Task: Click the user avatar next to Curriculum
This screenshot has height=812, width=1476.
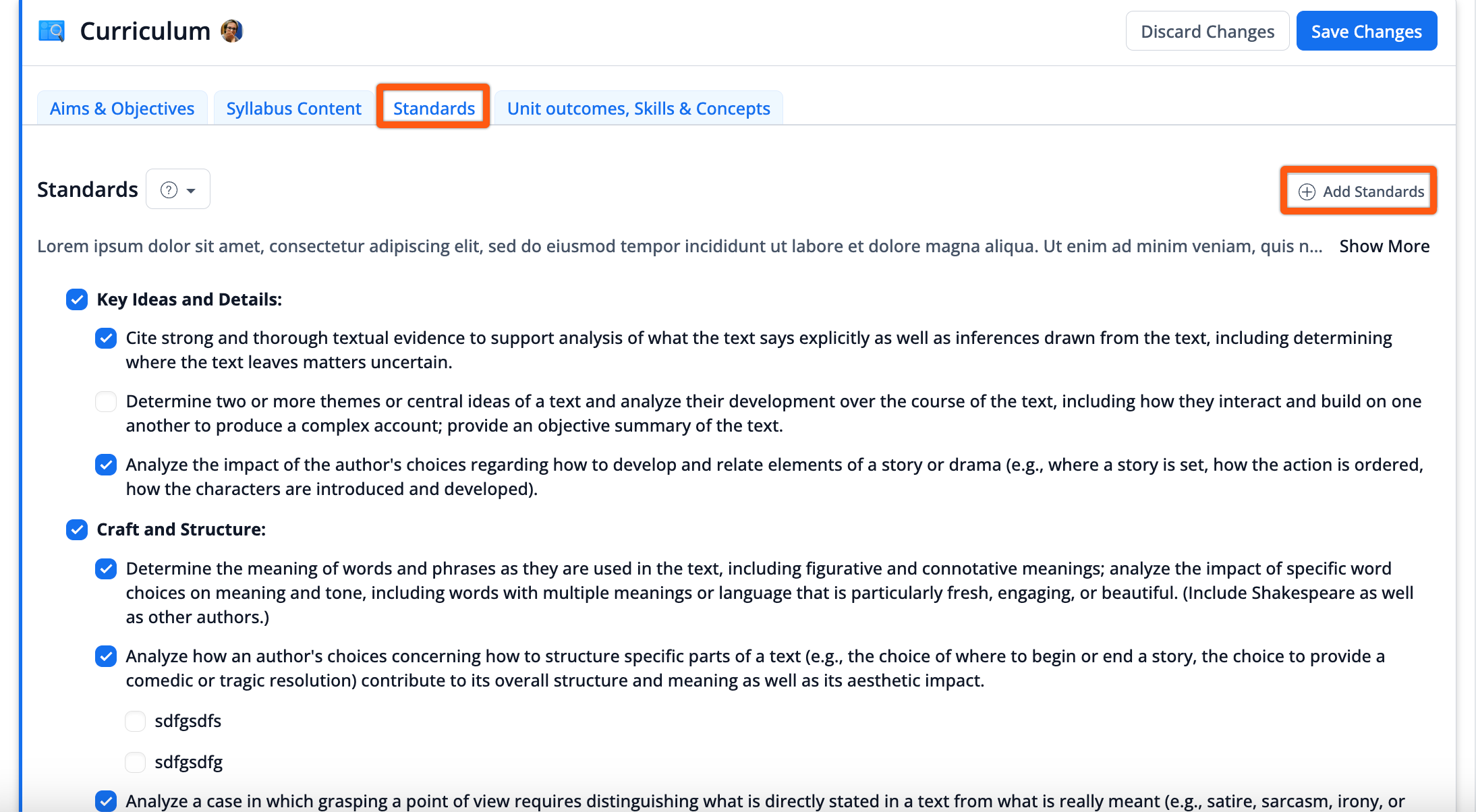Action: pos(232,30)
